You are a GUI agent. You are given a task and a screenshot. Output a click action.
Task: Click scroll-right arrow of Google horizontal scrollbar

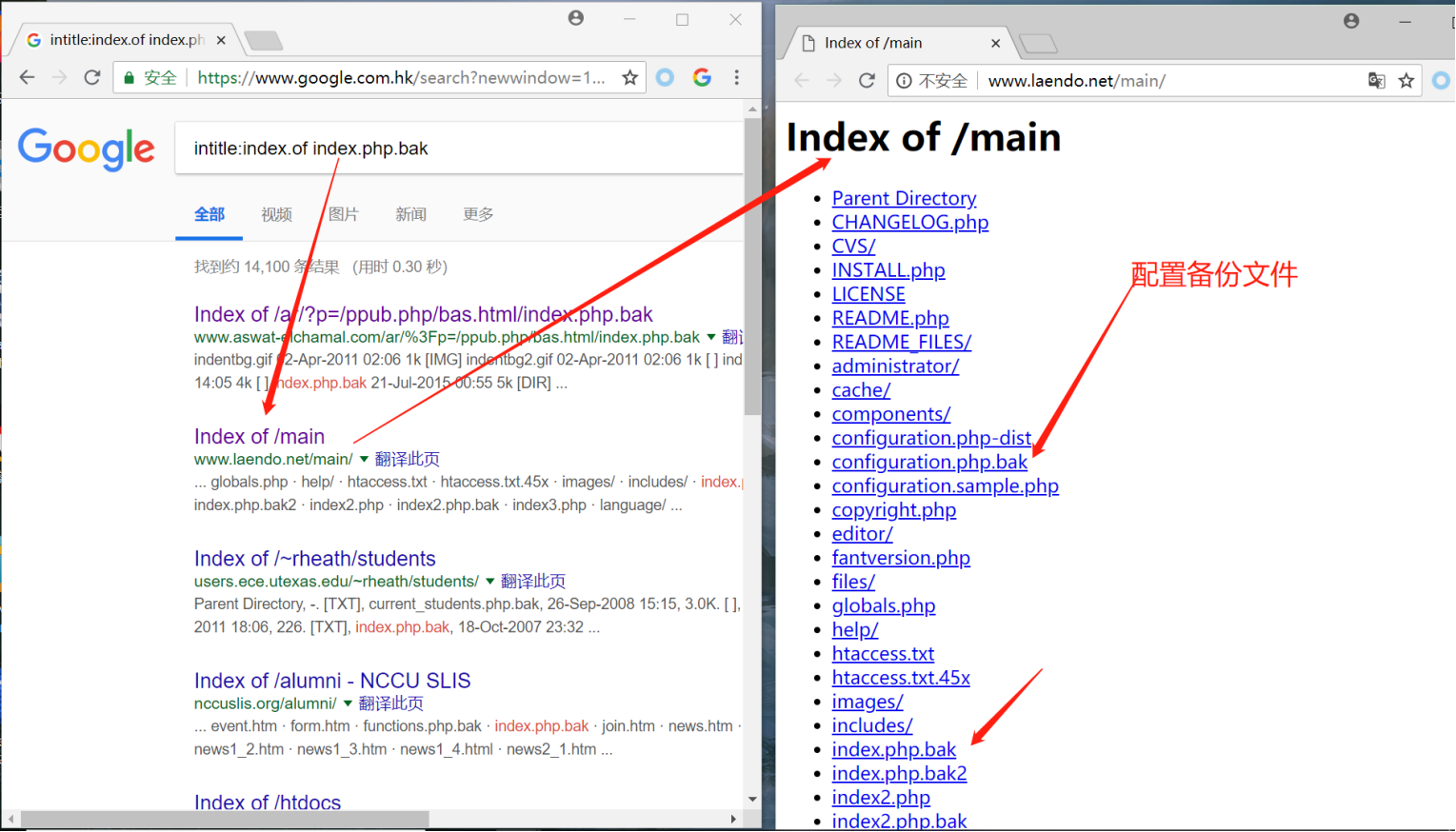tap(733, 819)
